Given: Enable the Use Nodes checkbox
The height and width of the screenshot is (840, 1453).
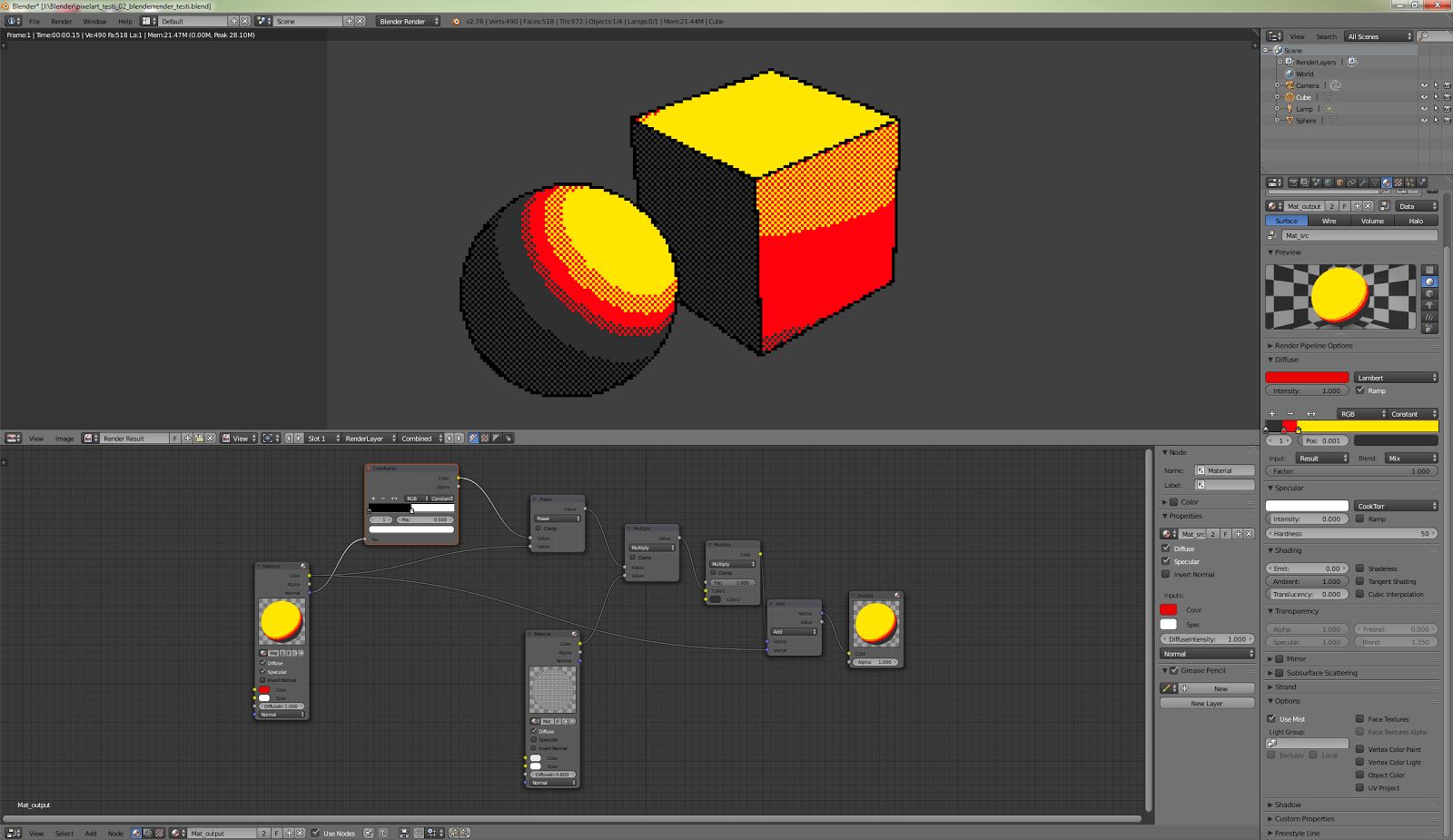Looking at the screenshot, I should [315, 833].
